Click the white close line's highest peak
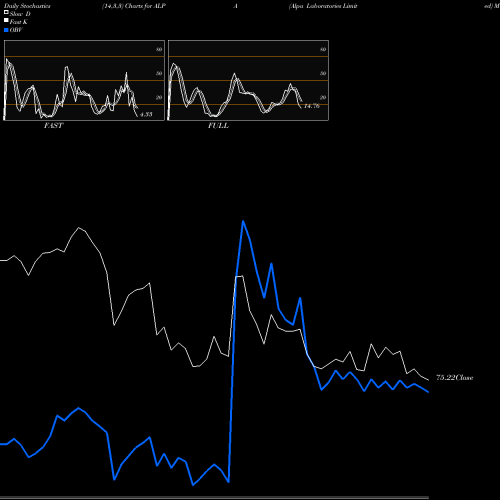Screen dimensions: 500x500 pos(79,228)
